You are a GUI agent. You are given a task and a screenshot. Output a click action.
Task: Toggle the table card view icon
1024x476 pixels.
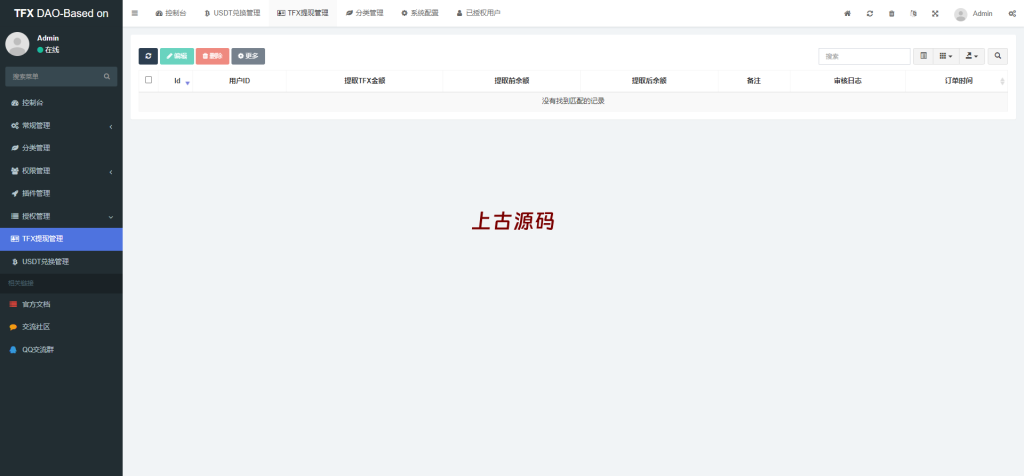tap(923, 56)
